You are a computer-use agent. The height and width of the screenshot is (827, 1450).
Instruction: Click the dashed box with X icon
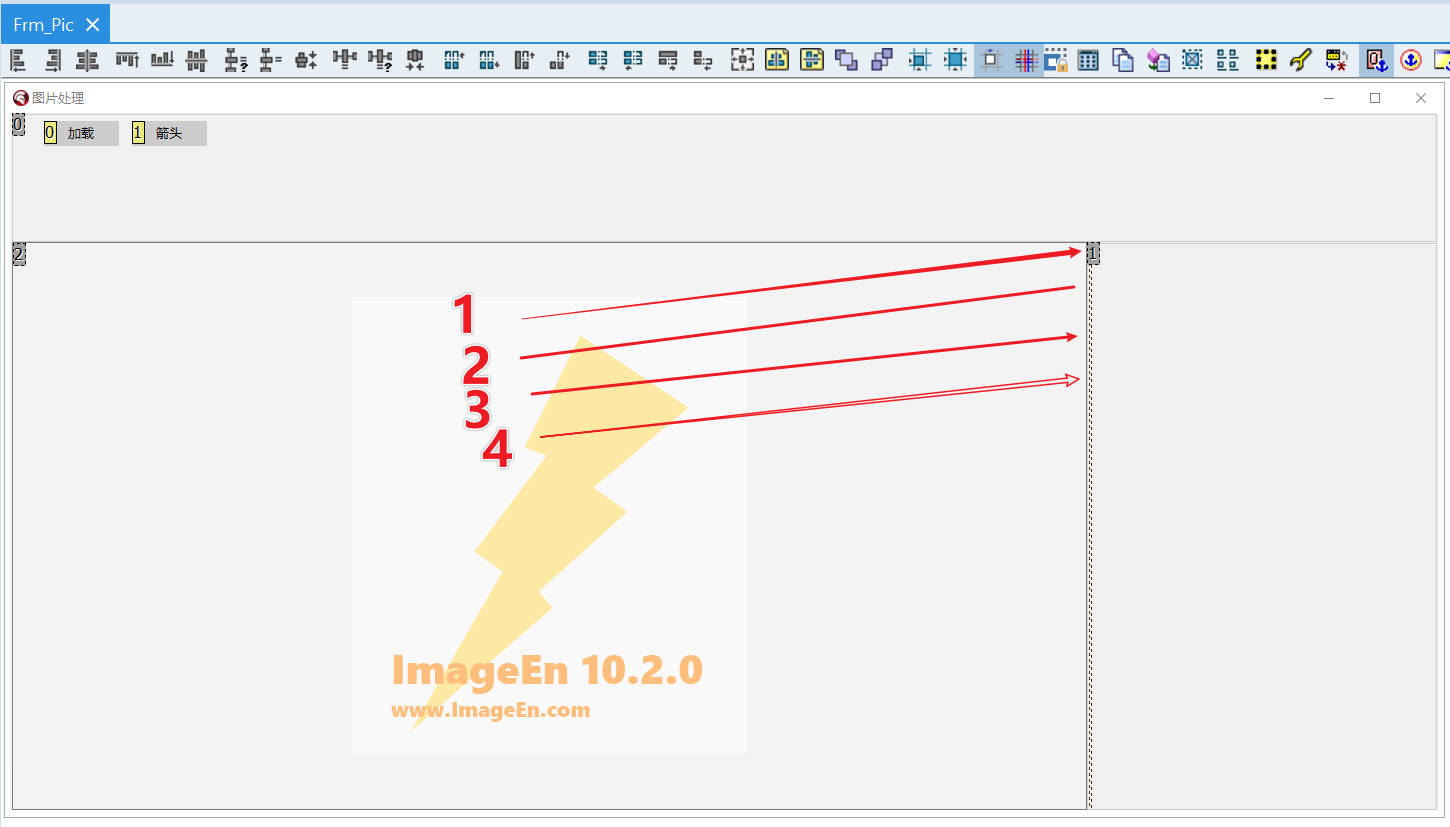[1192, 61]
